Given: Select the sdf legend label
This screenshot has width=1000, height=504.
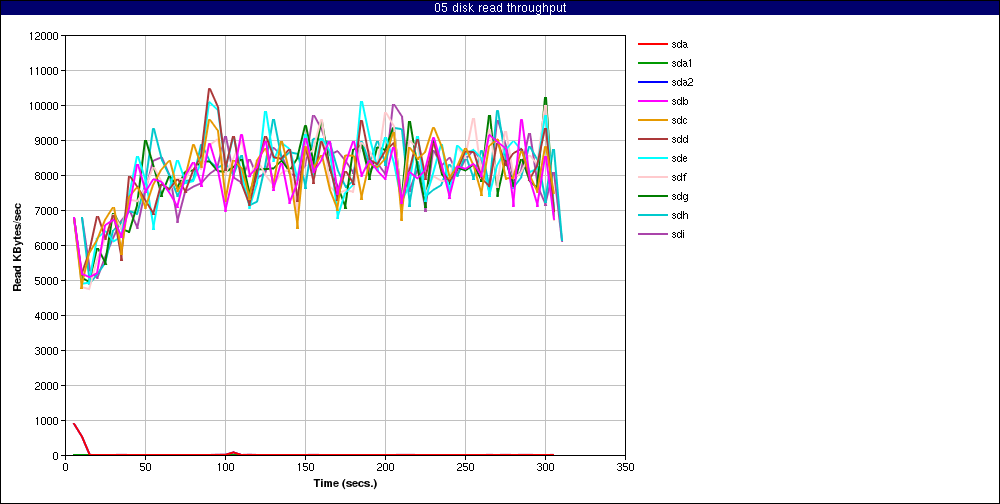Looking at the screenshot, I should pos(679,177).
